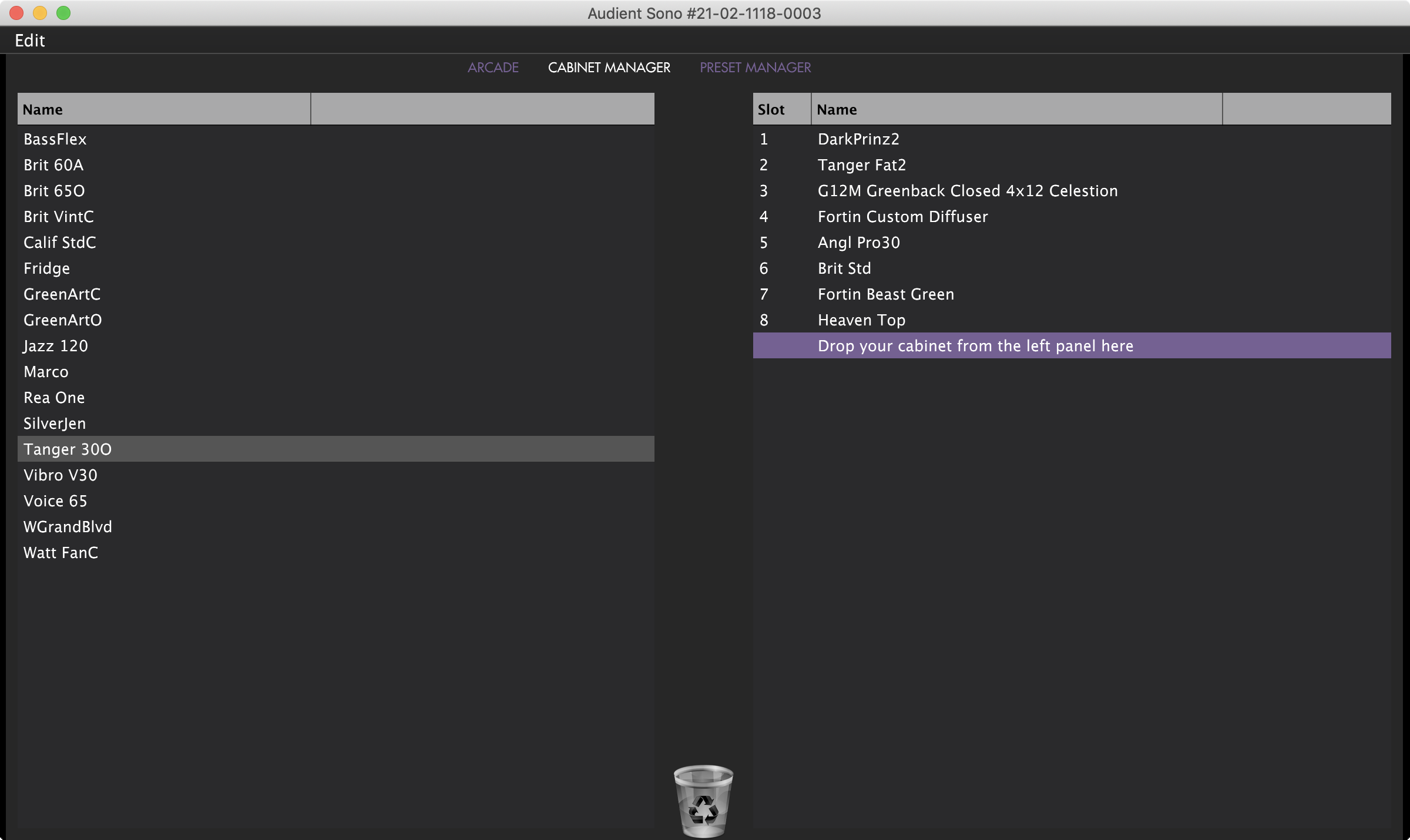Select the Brit 65O cabinet

[336, 191]
